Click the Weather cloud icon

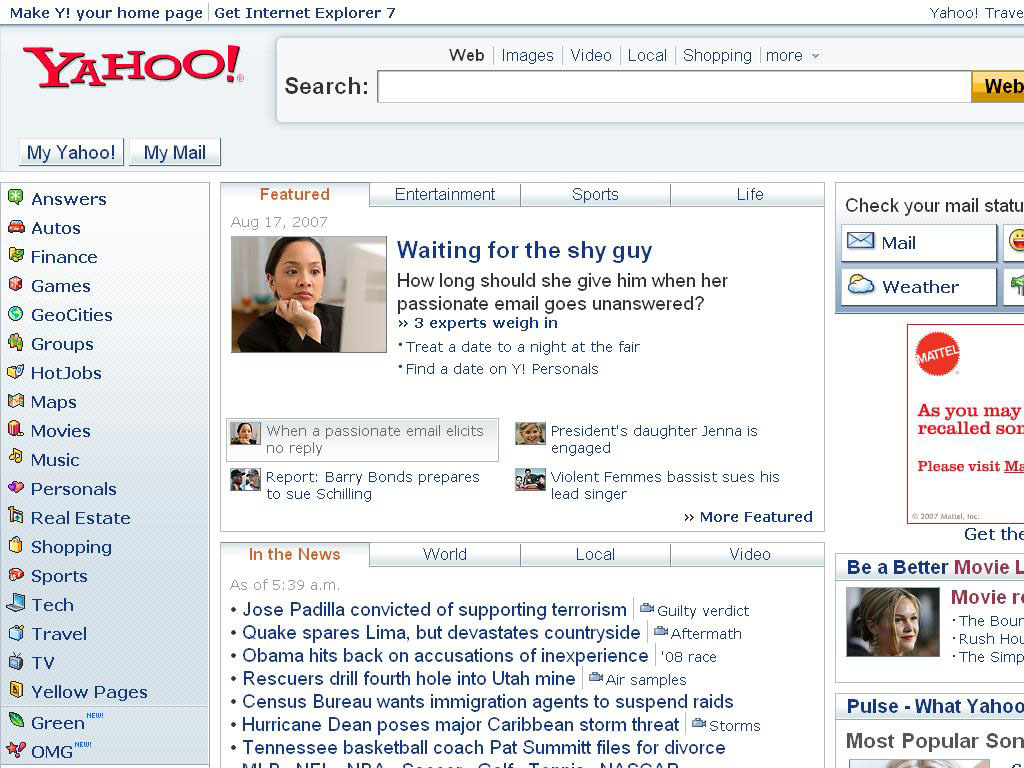tap(861, 285)
